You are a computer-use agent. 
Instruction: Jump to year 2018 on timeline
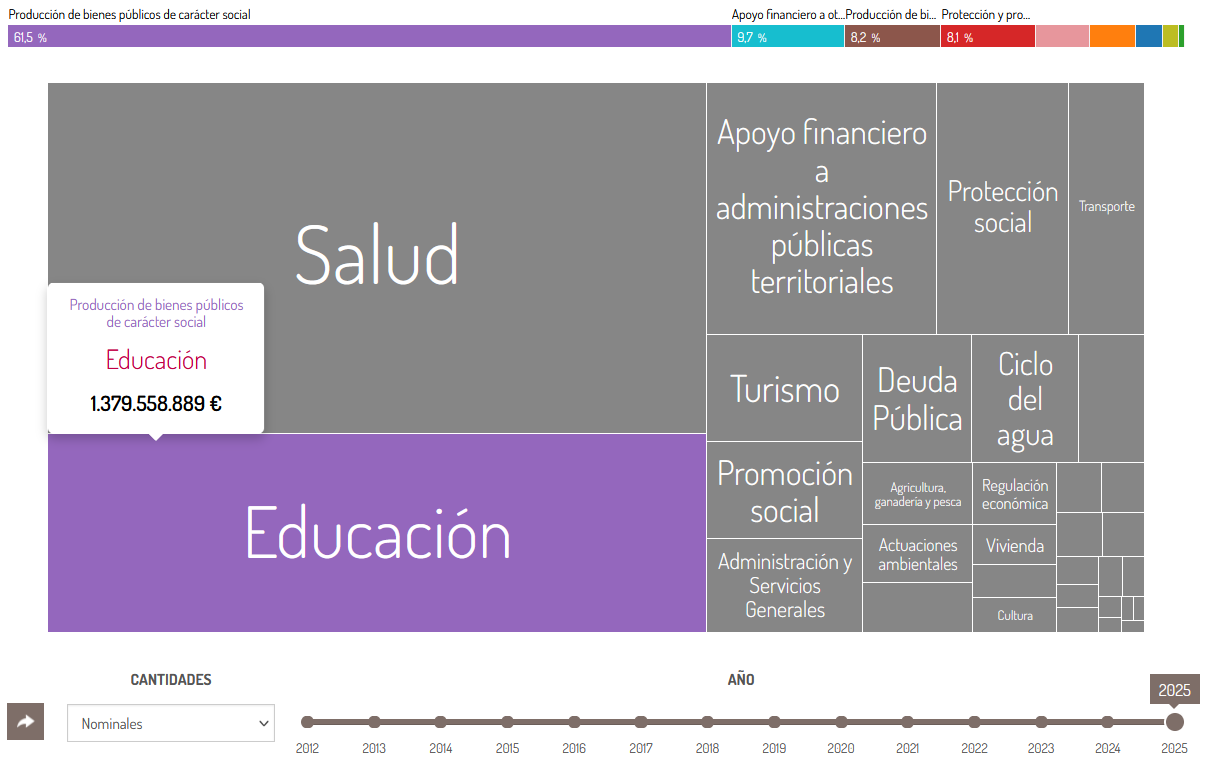(x=707, y=722)
